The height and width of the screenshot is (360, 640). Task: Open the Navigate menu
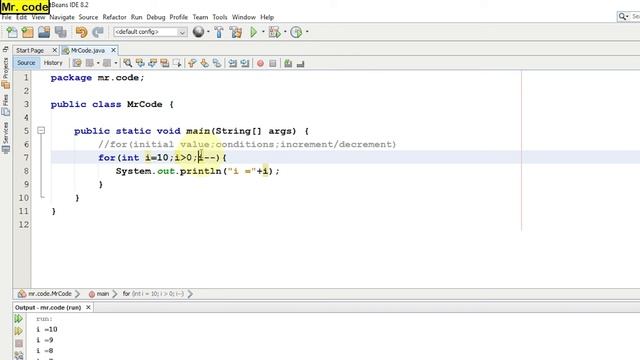[62, 17]
